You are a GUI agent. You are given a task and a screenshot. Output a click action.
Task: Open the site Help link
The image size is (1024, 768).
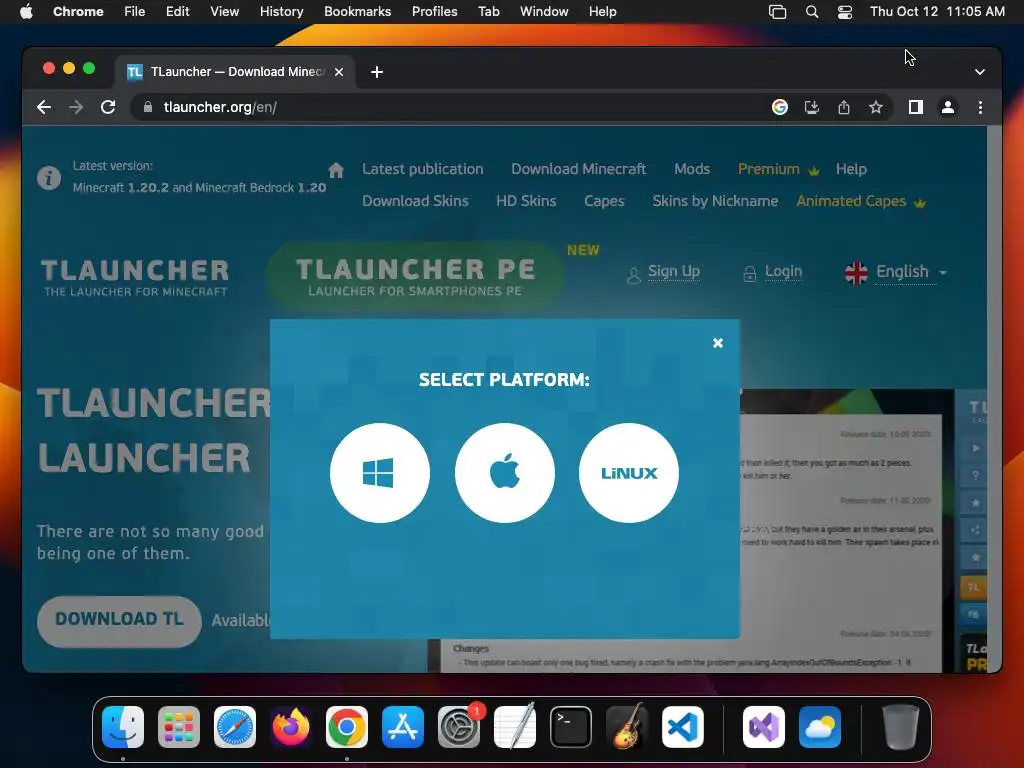point(851,169)
